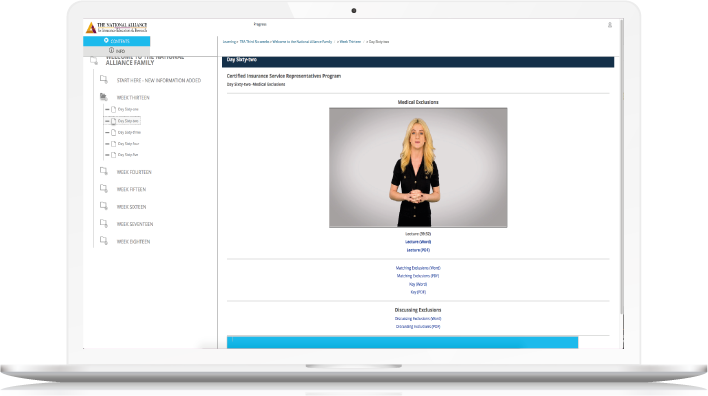Screen dimensions: 708x396
Task: Click the National Alliance logo
Action: tap(116, 28)
